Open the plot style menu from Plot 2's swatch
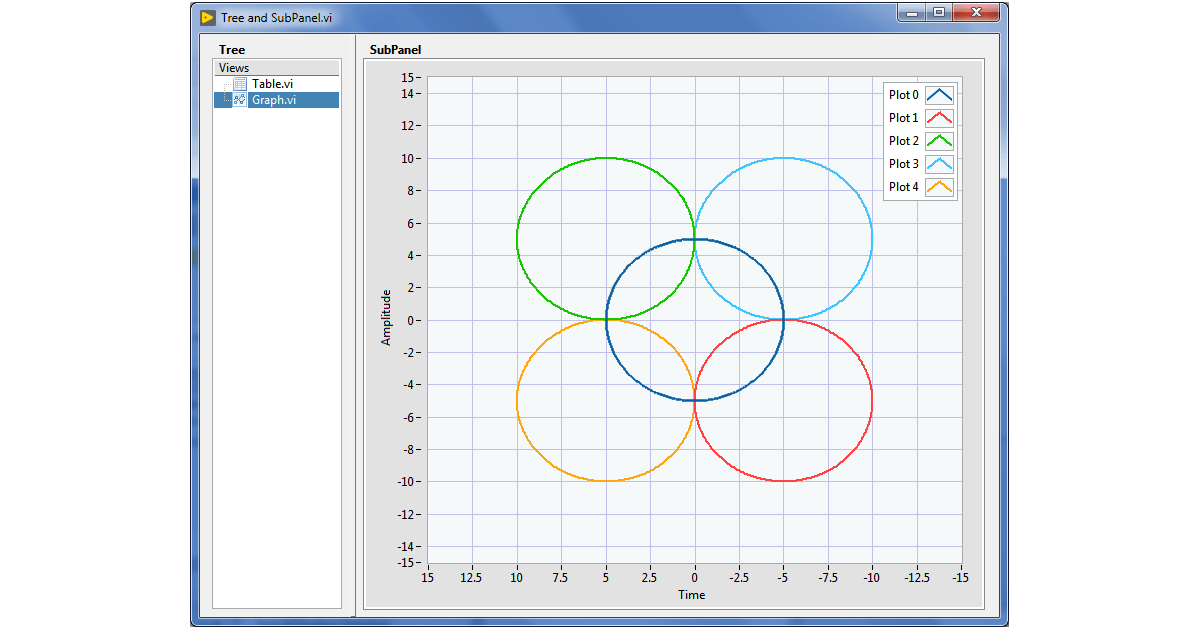 940,140
